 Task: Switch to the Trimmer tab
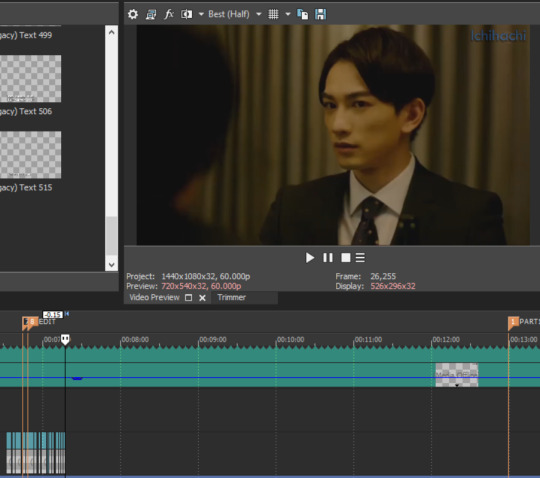coord(231,298)
